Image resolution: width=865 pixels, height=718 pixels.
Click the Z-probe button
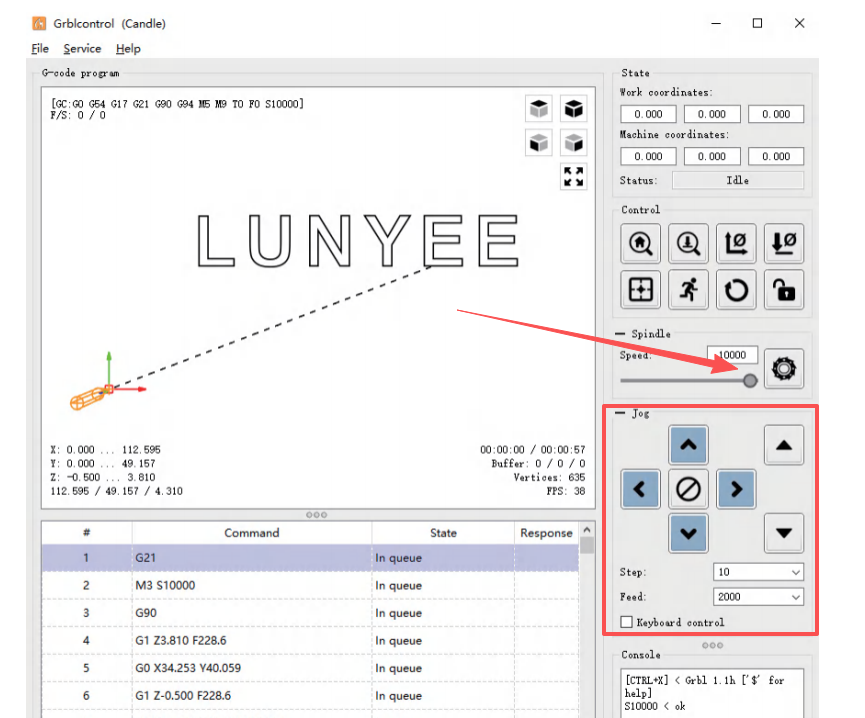688,243
